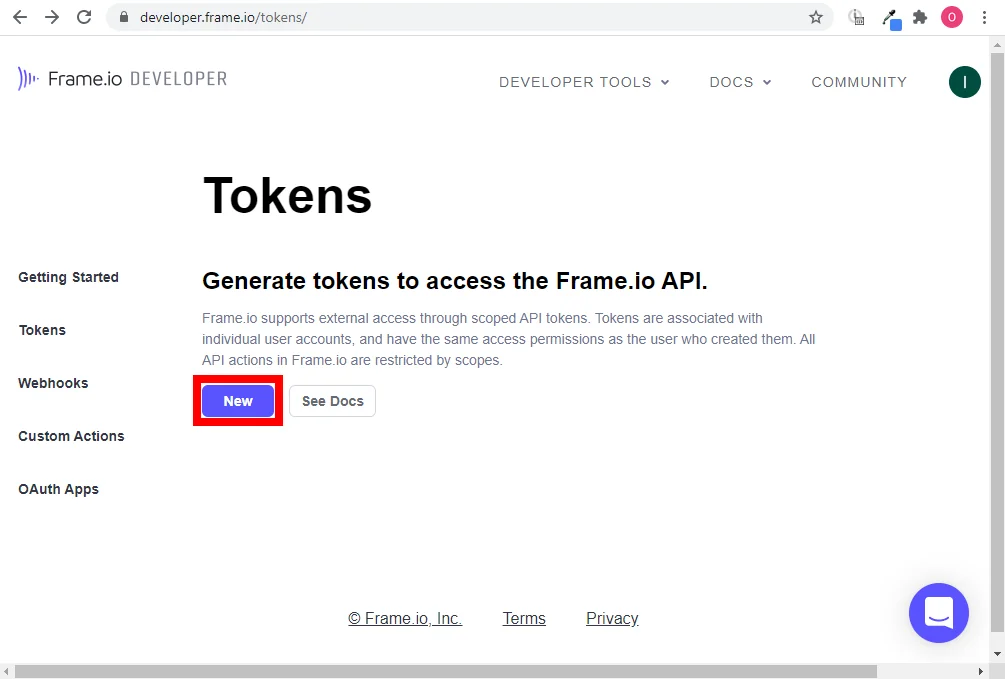Click the vertical scrollbar down arrow
The image size is (1005, 679).
(x=997, y=654)
